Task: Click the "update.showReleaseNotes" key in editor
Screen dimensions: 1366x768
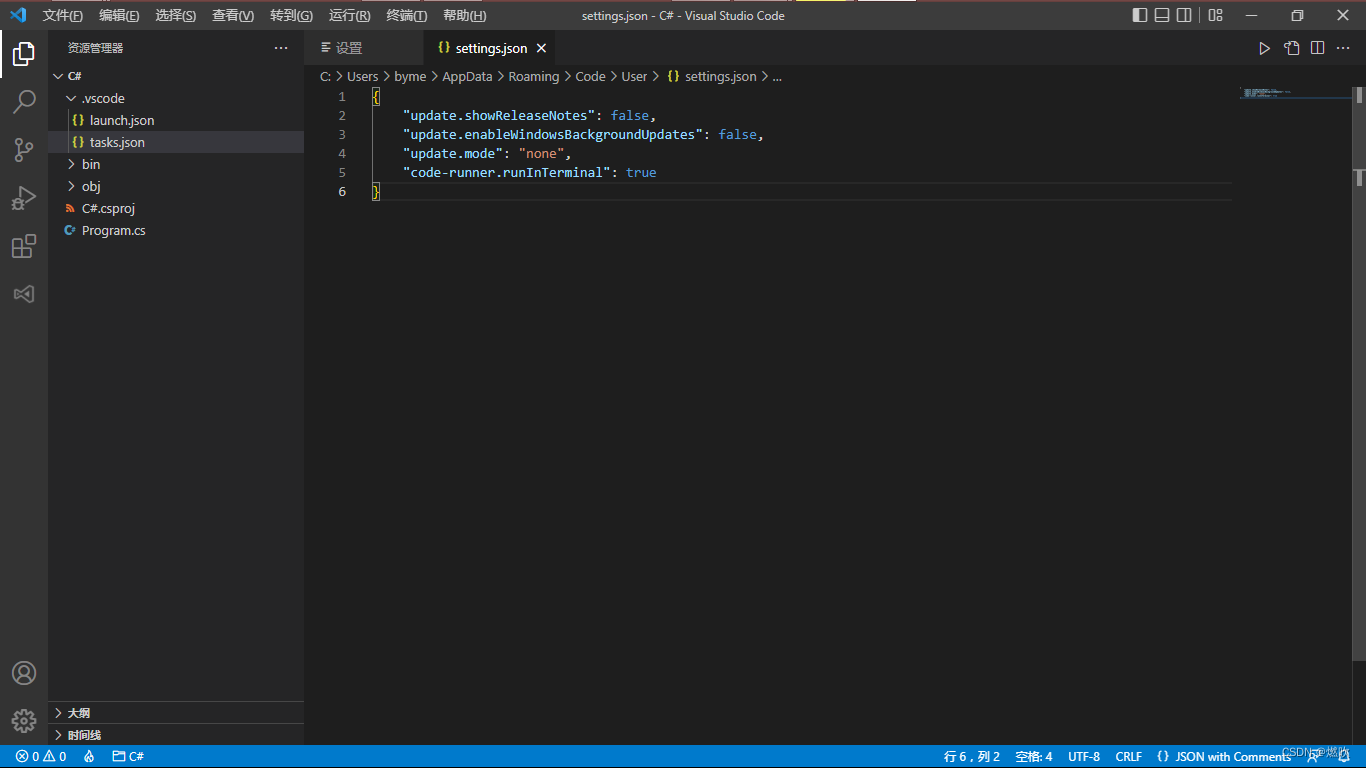Action: coord(499,116)
